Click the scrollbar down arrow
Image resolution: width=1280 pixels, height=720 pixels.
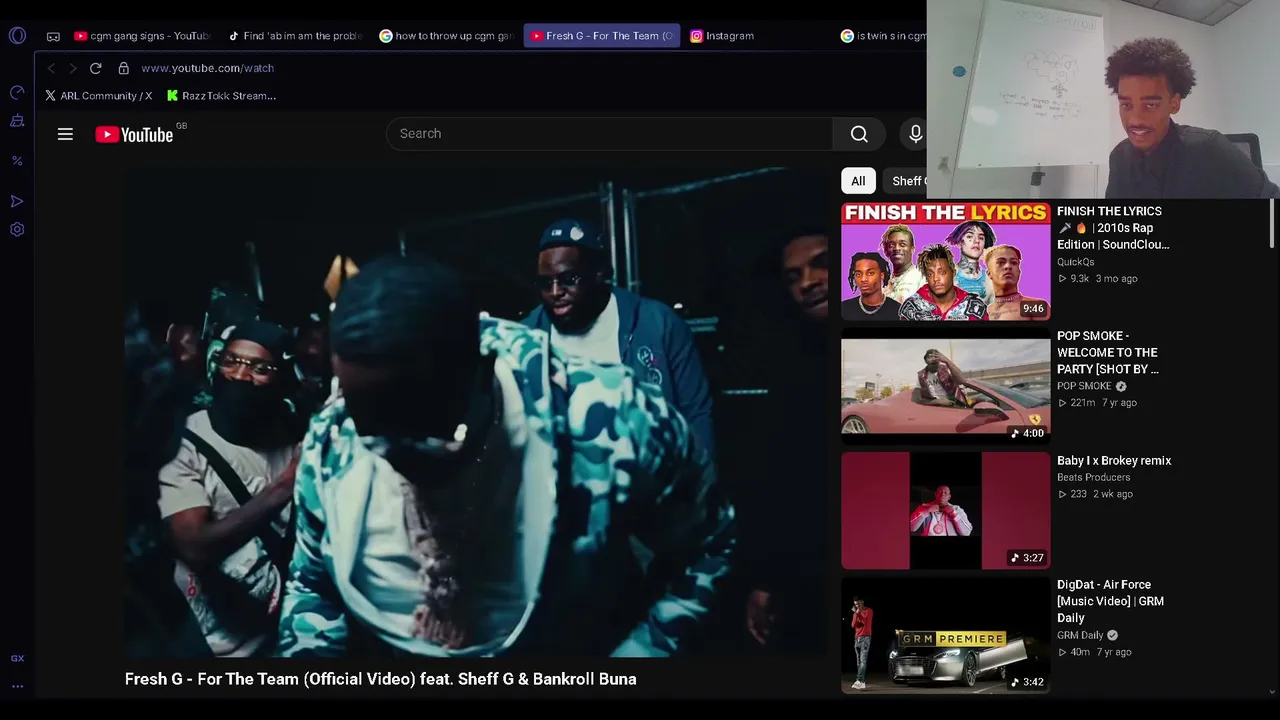1273,691
